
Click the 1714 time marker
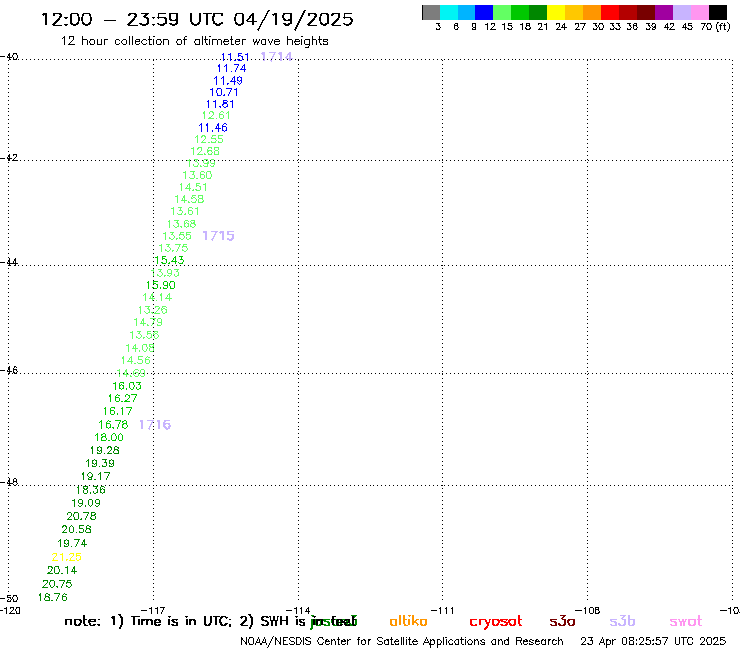pos(277,57)
